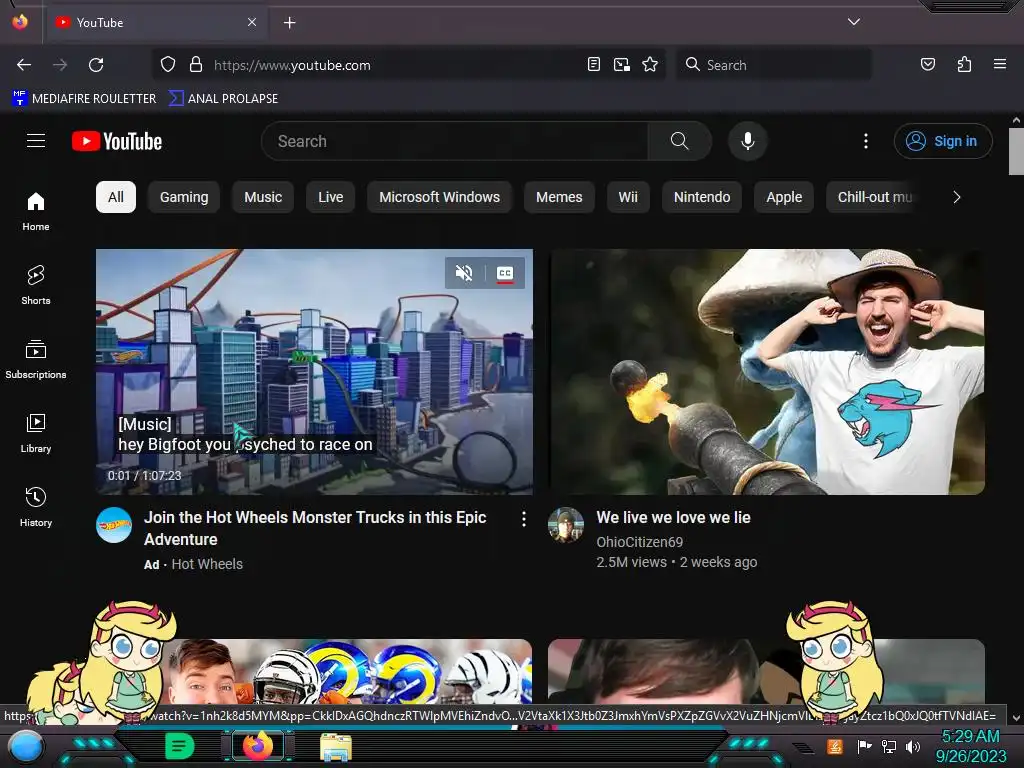The image size is (1024, 768).
Task: Open the OhioCitizen69 channel link
Action: point(639,542)
